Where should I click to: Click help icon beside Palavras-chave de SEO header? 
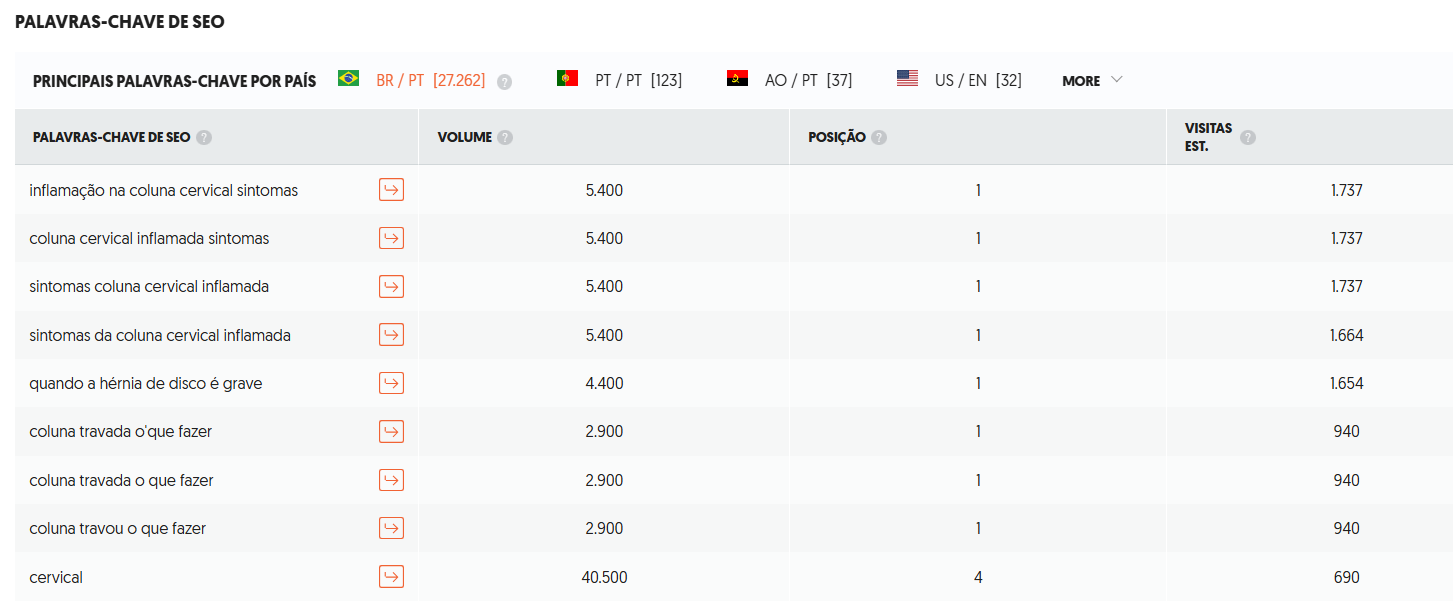[204, 137]
